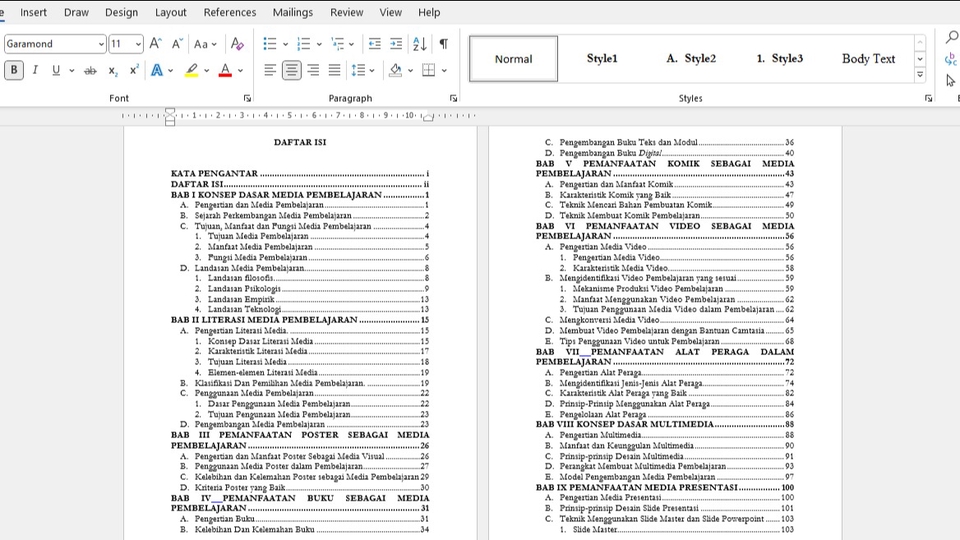
Task: Toggle Strikethrough formatting
Action: [x=90, y=70]
